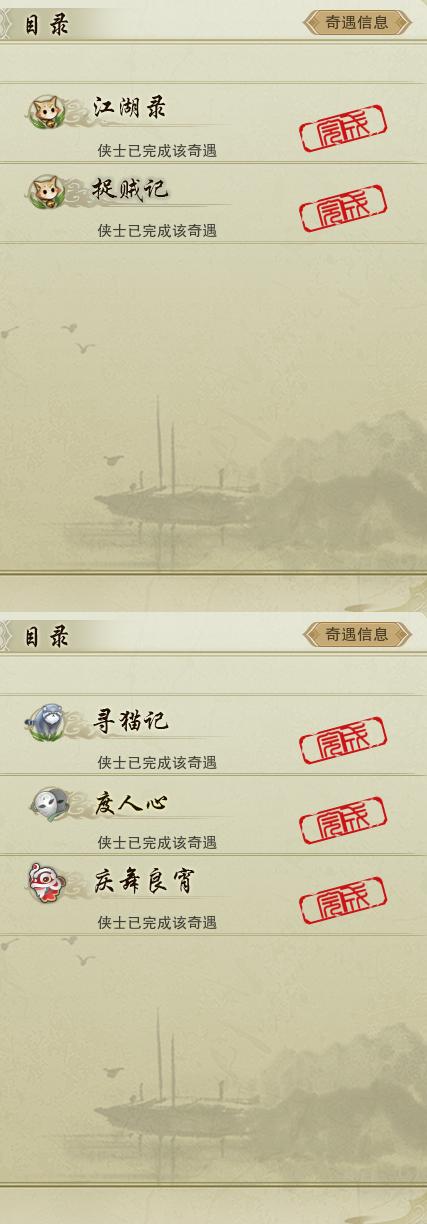Click 奇遇信息 button in the 江湖录 panel
Viewport: 427px width, 1224px height.
point(357,22)
